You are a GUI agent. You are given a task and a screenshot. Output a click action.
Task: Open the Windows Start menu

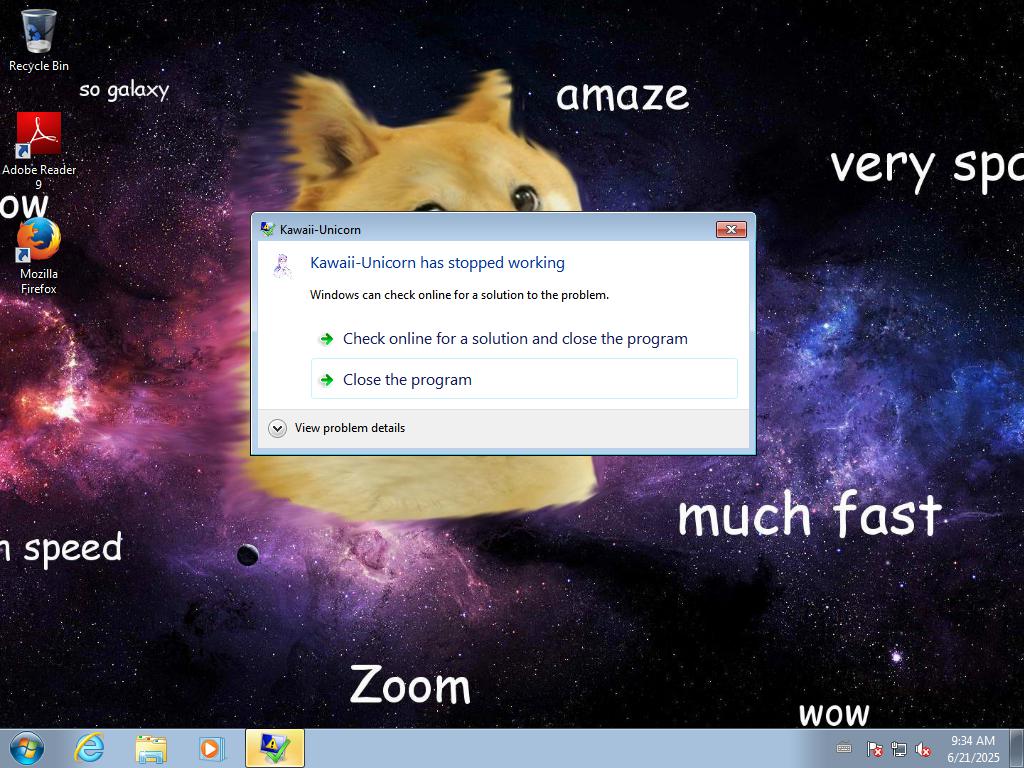(27, 748)
